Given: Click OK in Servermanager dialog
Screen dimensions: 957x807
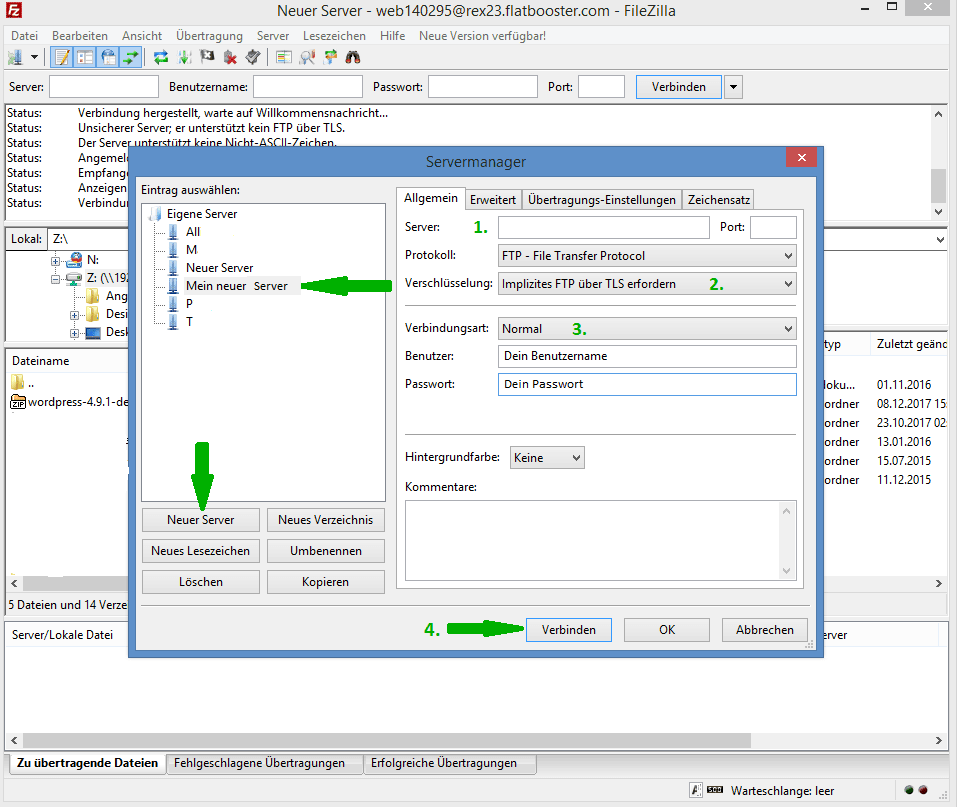Looking at the screenshot, I should pyautogui.click(x=667, y=630).
